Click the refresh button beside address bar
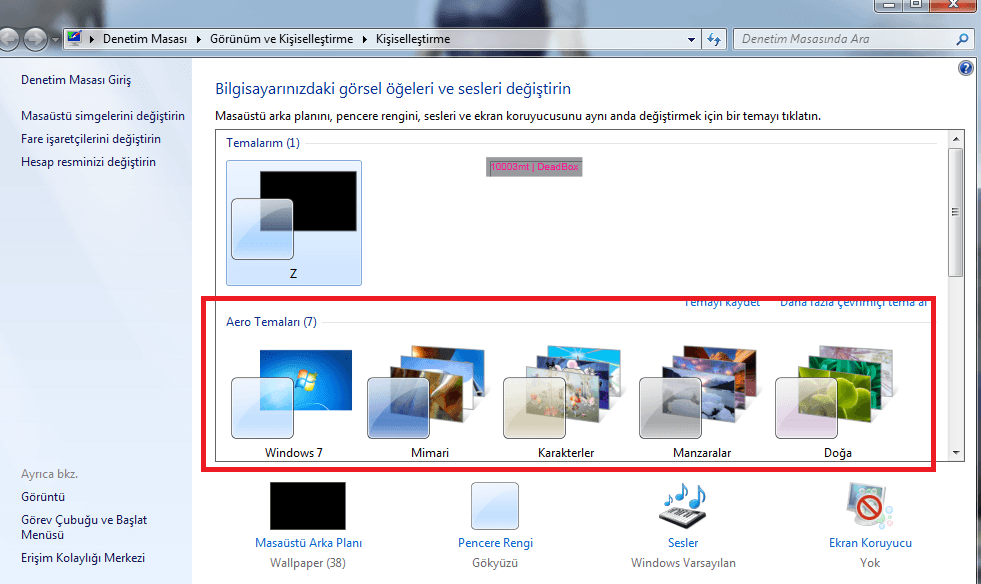Viewport: 981px width, 584px height. point(713,39)
